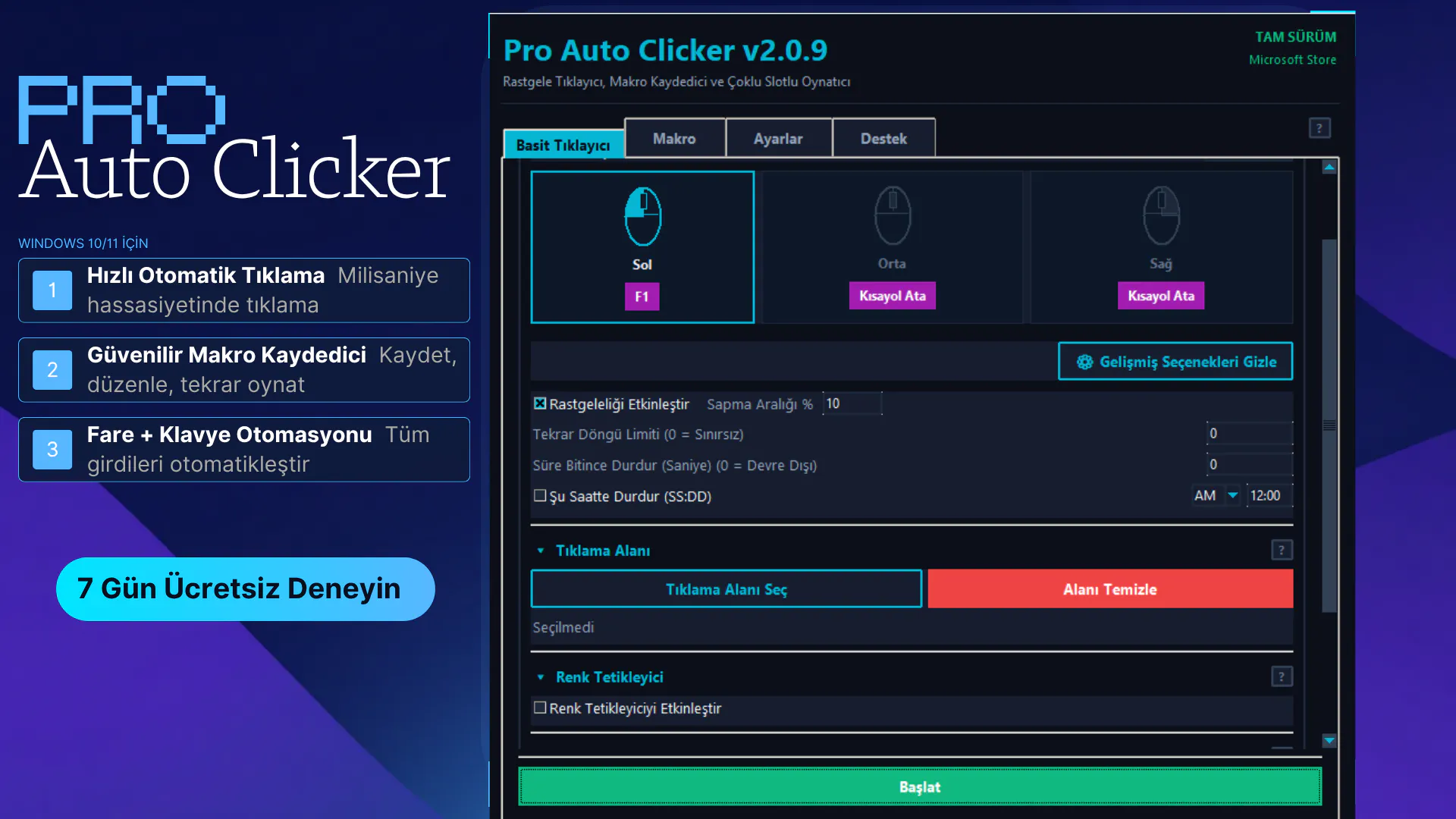The image size is (1456, 819).
Task: Collapse the Tıklama Alanı section
Action: click(x=541, y=551)
